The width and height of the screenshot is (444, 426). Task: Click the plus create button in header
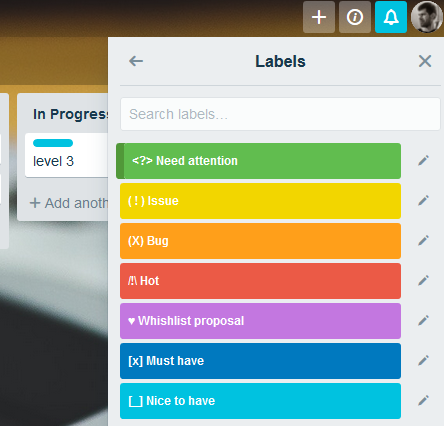coord(319,17)
